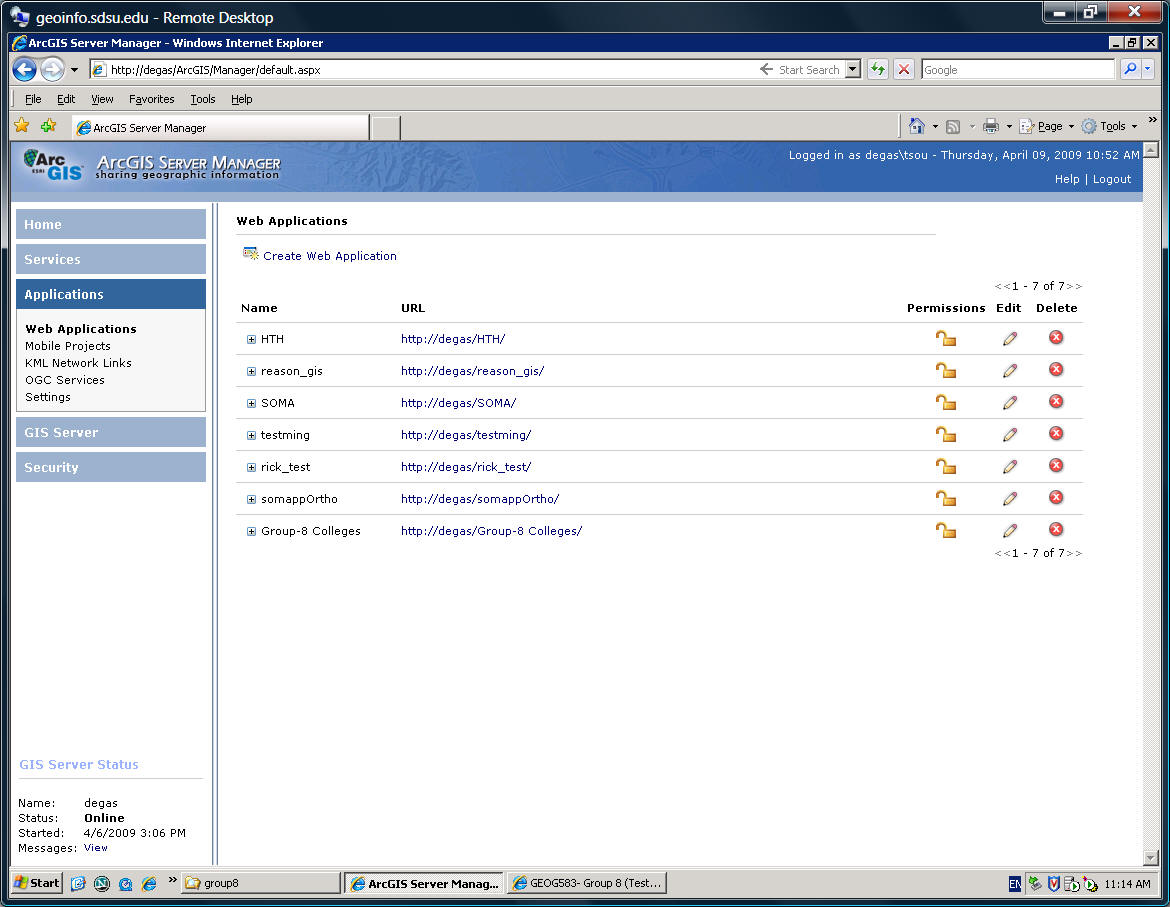This screenshot has height=907, width=1170.
Task: Delete the somappOrtho application
Action: point(1056,498)
